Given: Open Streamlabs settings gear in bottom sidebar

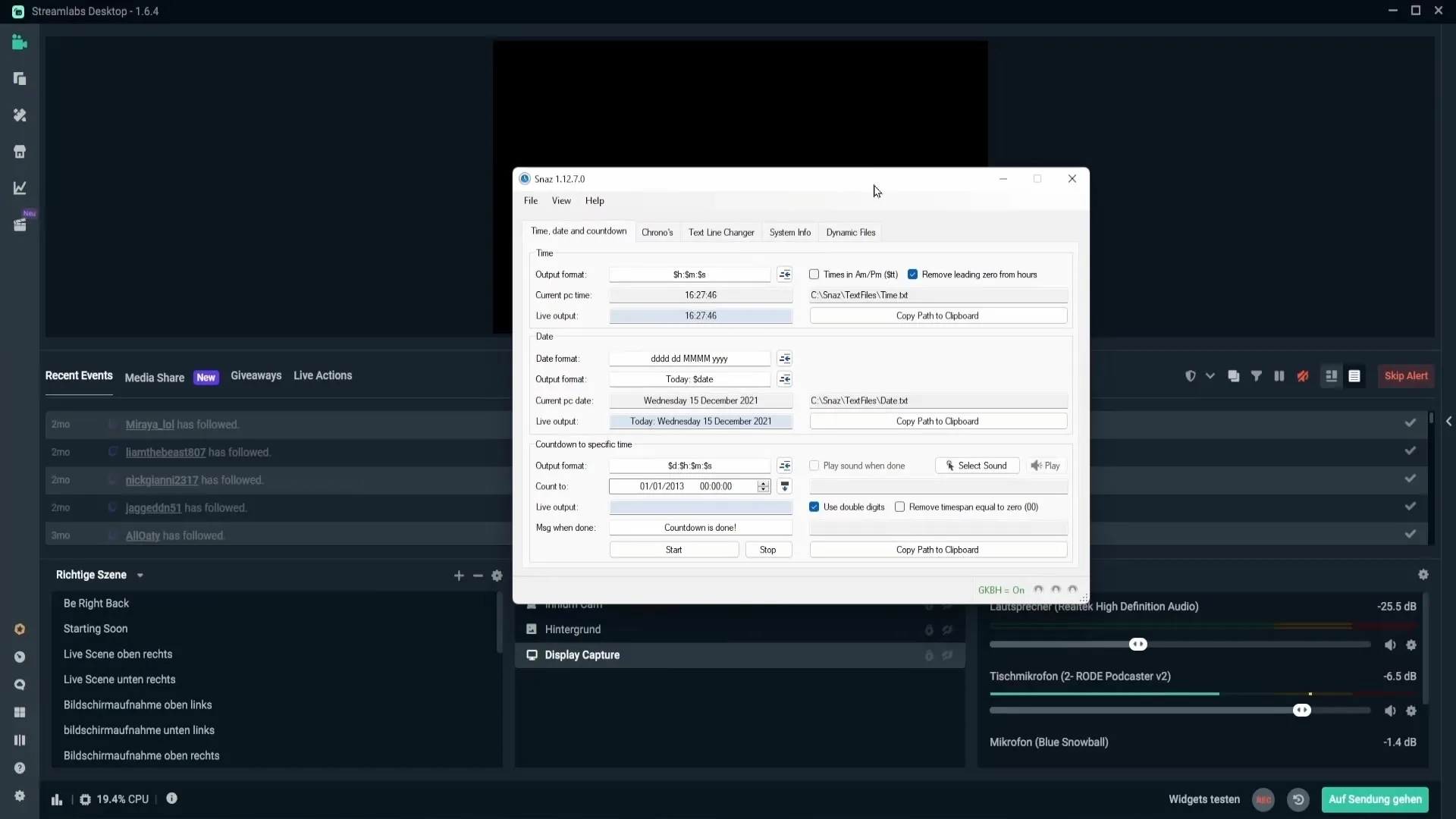Looking at the screenshot, I should click(20, 796).
